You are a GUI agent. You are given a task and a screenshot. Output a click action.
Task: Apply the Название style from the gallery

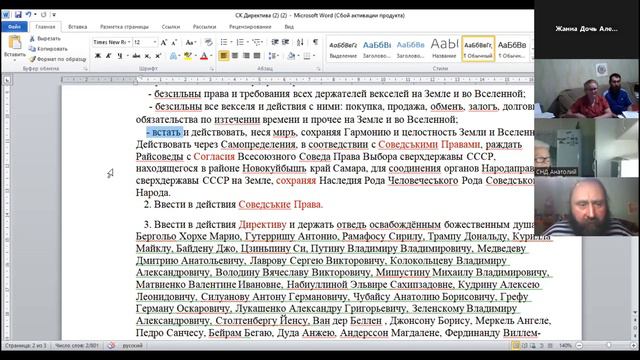click(x=444, y=49)
